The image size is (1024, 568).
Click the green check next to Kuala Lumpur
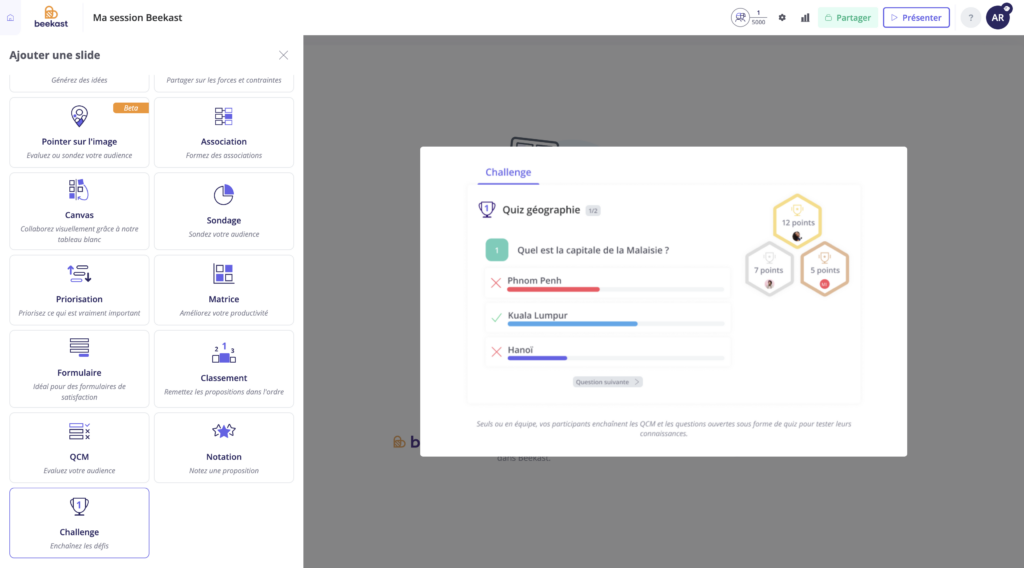point(496,317)
